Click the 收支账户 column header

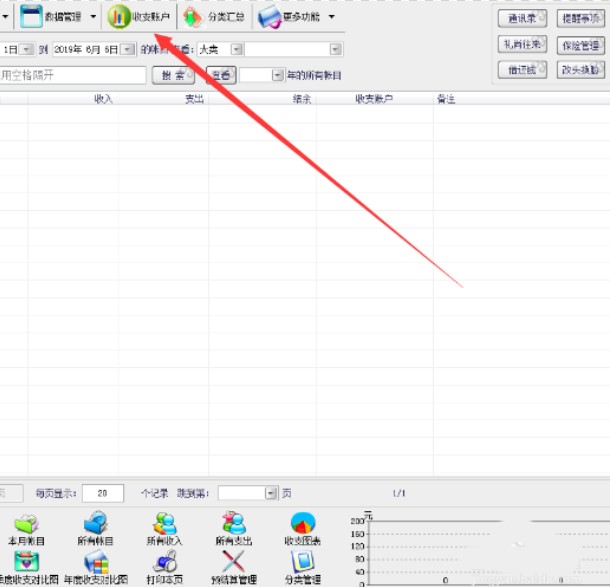point(375,99)
